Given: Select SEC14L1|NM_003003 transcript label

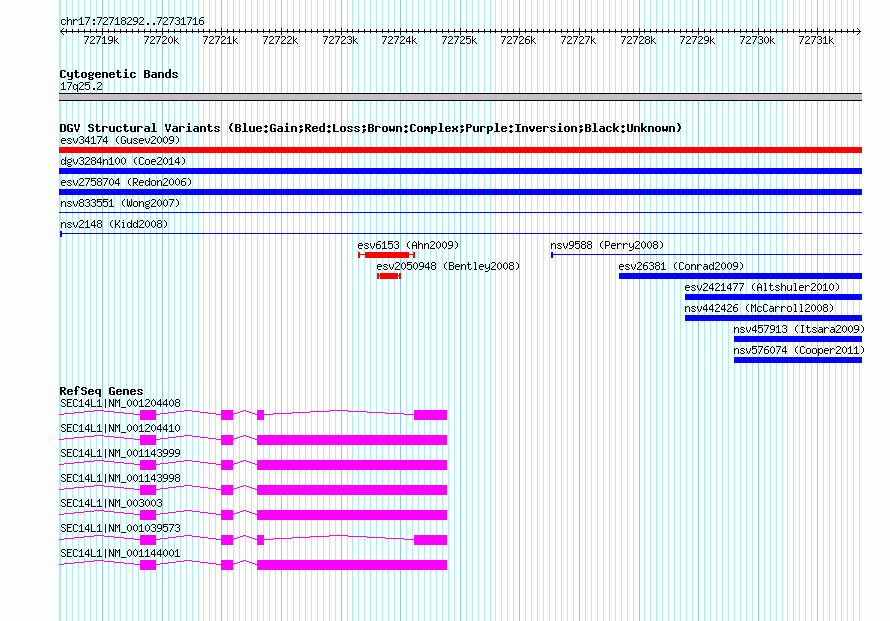Looking at the screenshot, I should pyautogui.click(x=111, y=503).
